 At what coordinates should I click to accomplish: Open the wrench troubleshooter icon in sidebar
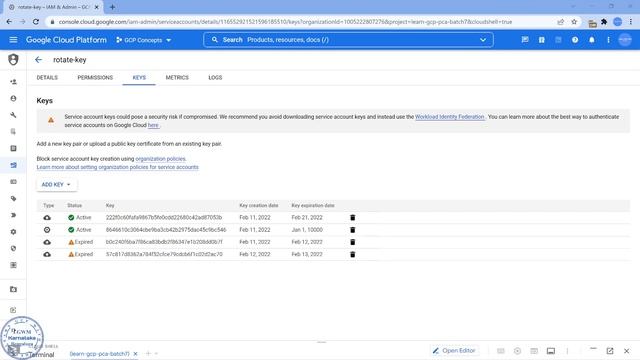click(13, 115)
